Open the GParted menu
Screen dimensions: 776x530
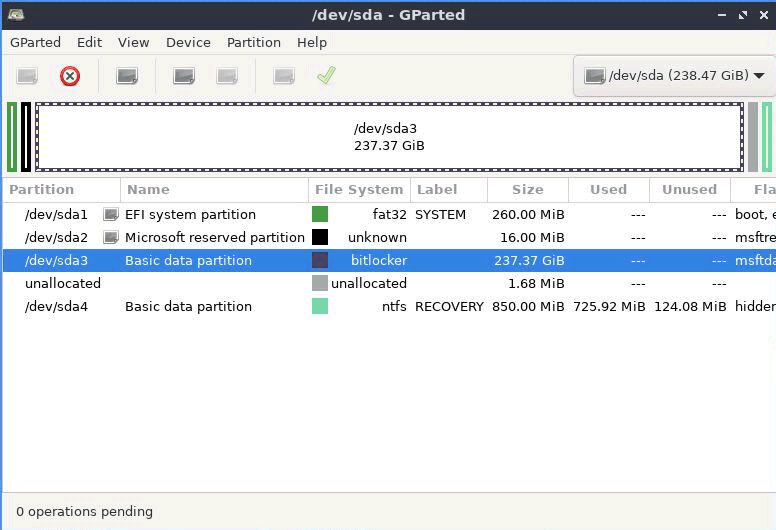click(x=36, y=43)
